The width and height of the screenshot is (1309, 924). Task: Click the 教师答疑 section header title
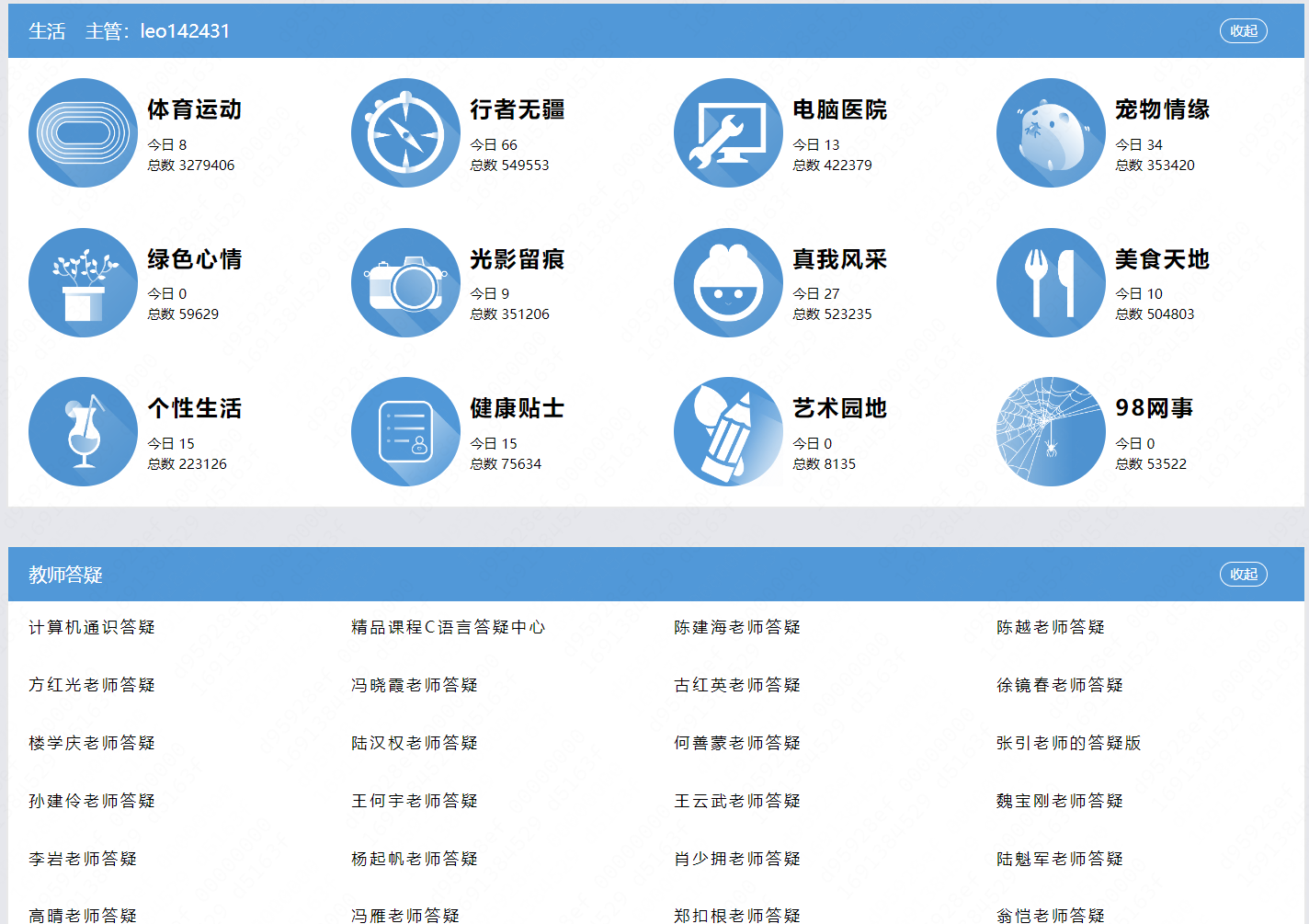coord(65,575)
